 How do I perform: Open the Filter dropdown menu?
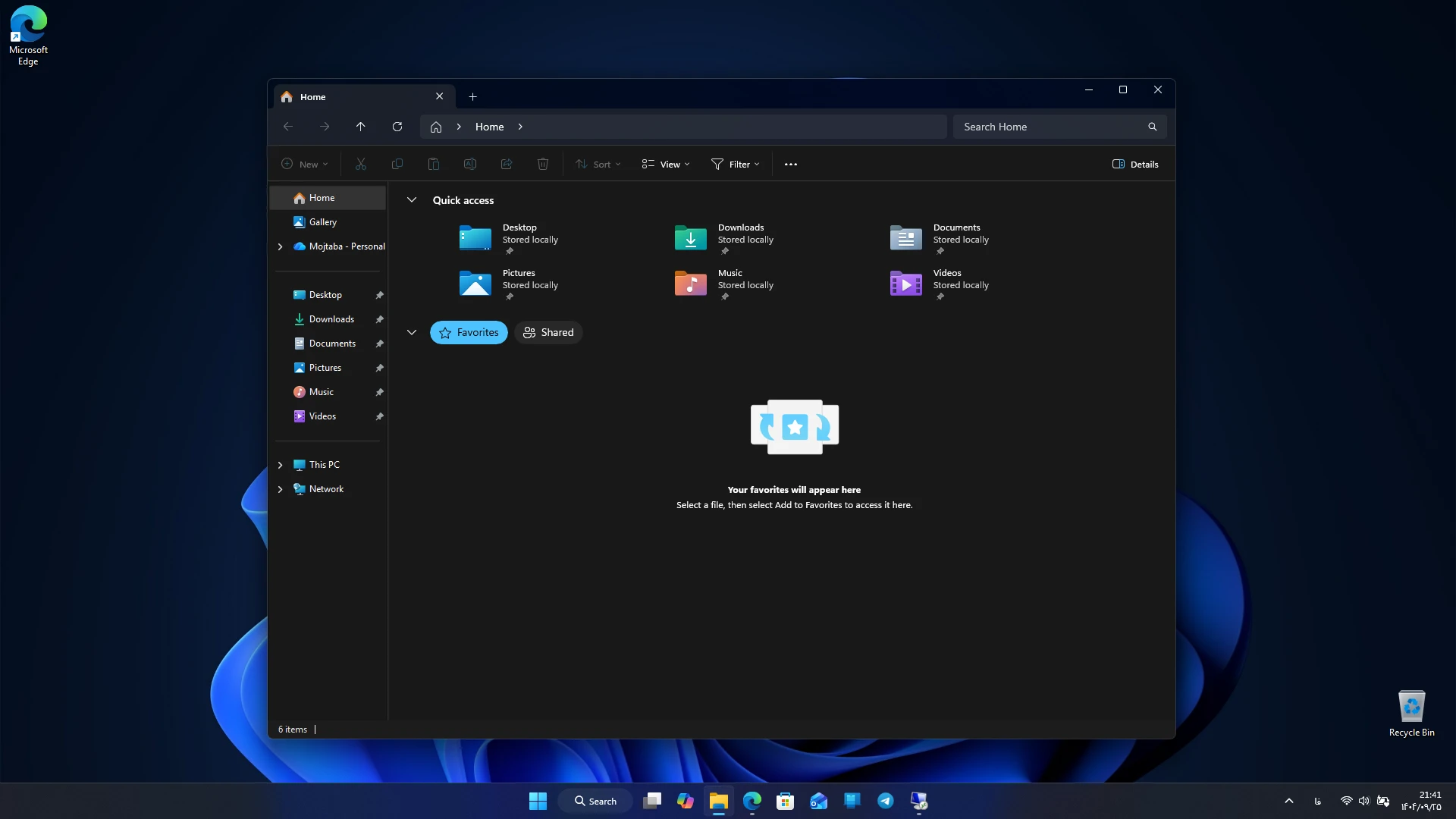[x=735, y=164]
